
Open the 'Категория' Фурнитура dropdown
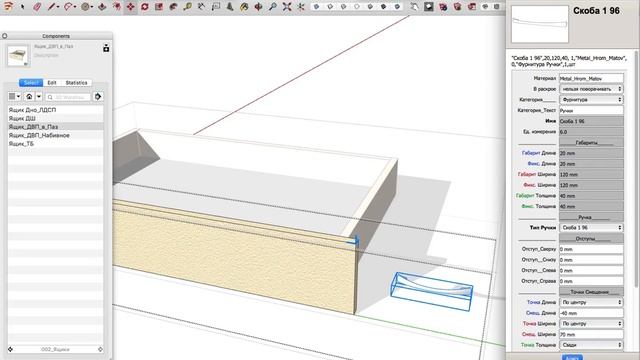tap(591, 100)
